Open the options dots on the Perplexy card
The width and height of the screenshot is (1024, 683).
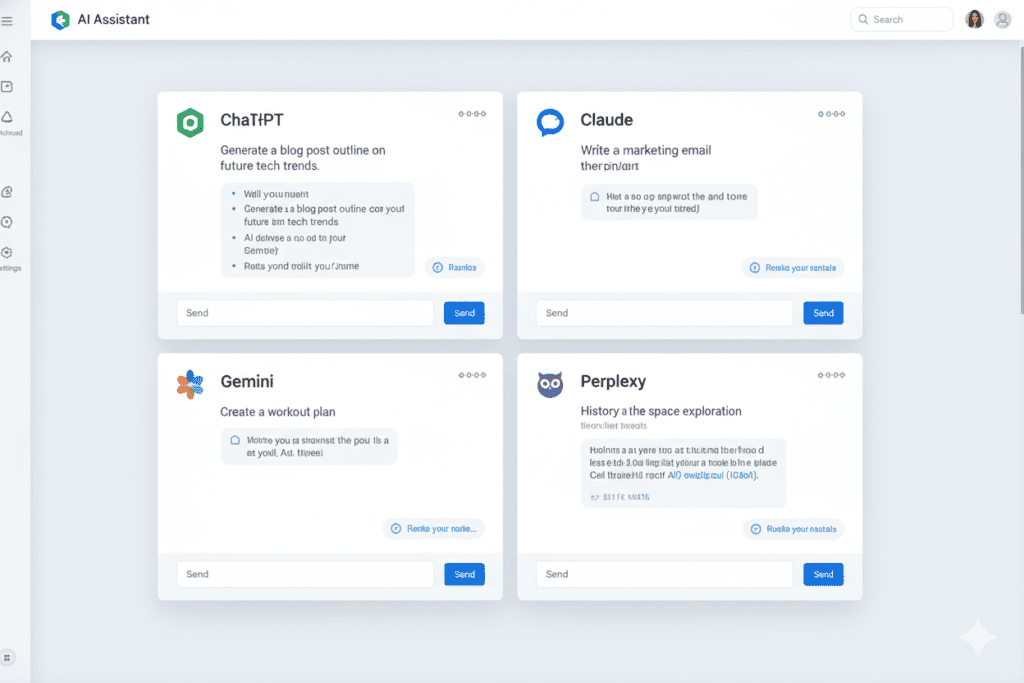(x=831, y=376)
